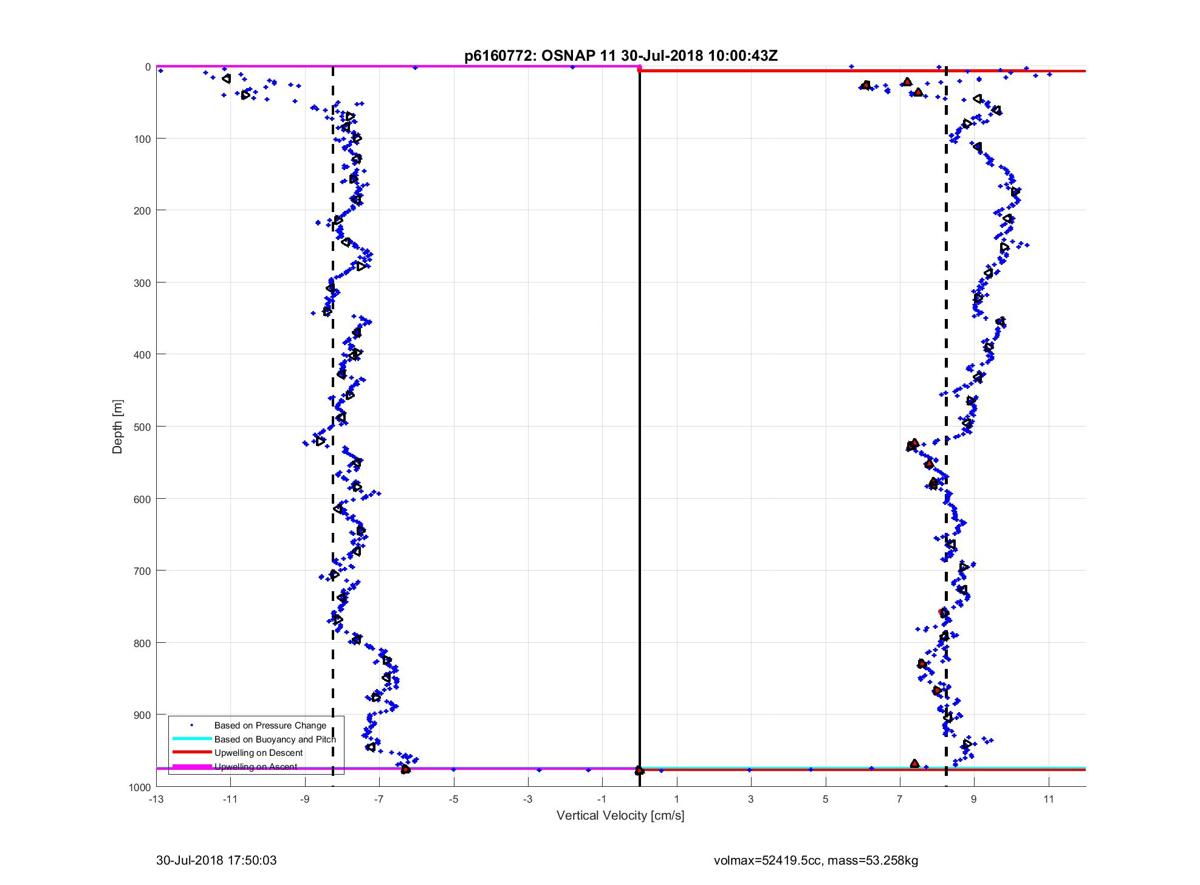Pick the red line sample in the legend
This screenshot has width=1200, height=885.
(191, 752)
